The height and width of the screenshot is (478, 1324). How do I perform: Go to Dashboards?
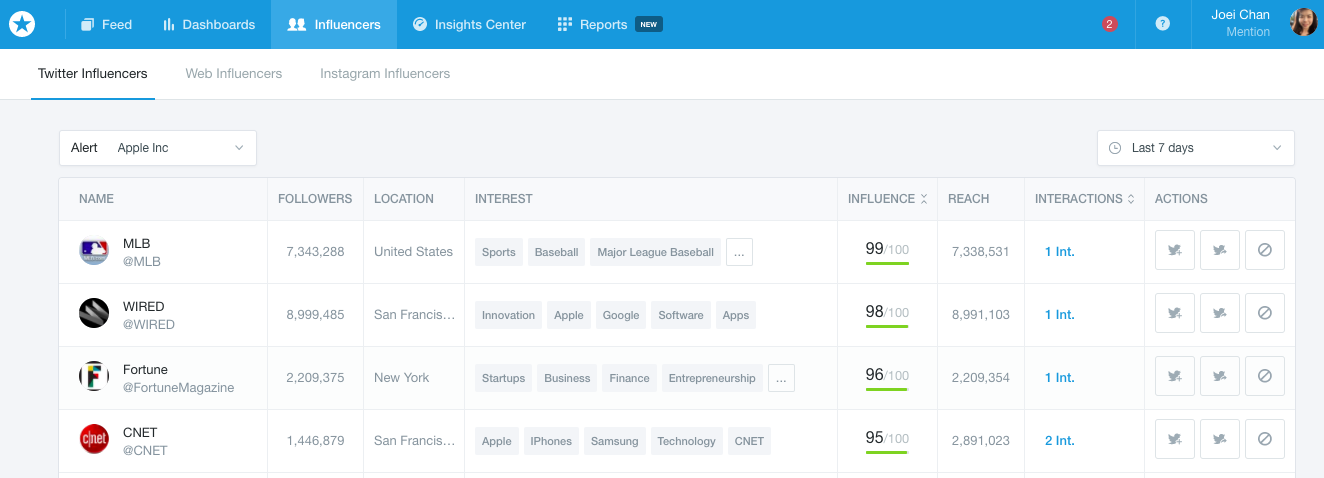pos(209,24)
